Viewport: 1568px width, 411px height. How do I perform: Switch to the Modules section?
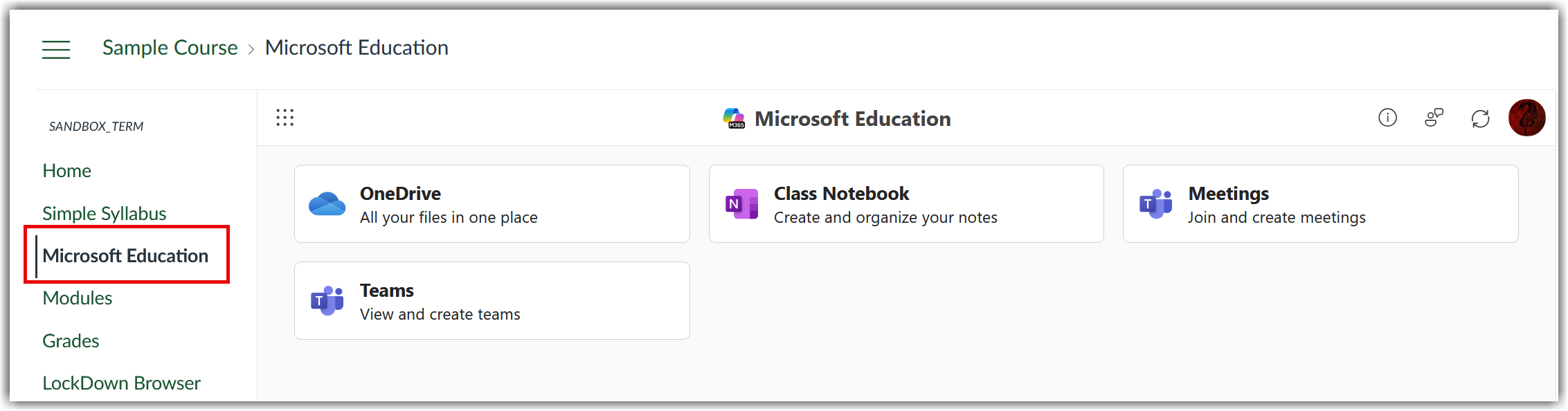coord(77,298)
